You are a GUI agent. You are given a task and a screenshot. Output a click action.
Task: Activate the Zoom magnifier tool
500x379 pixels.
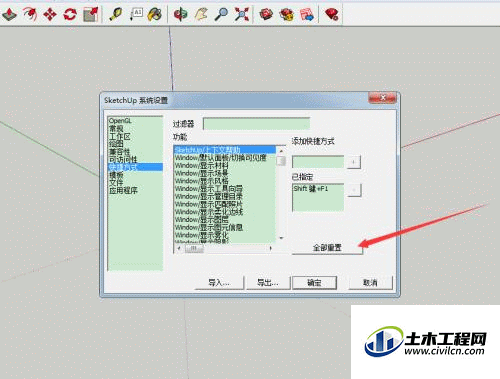pyautogui.click(x=221, y=14)
